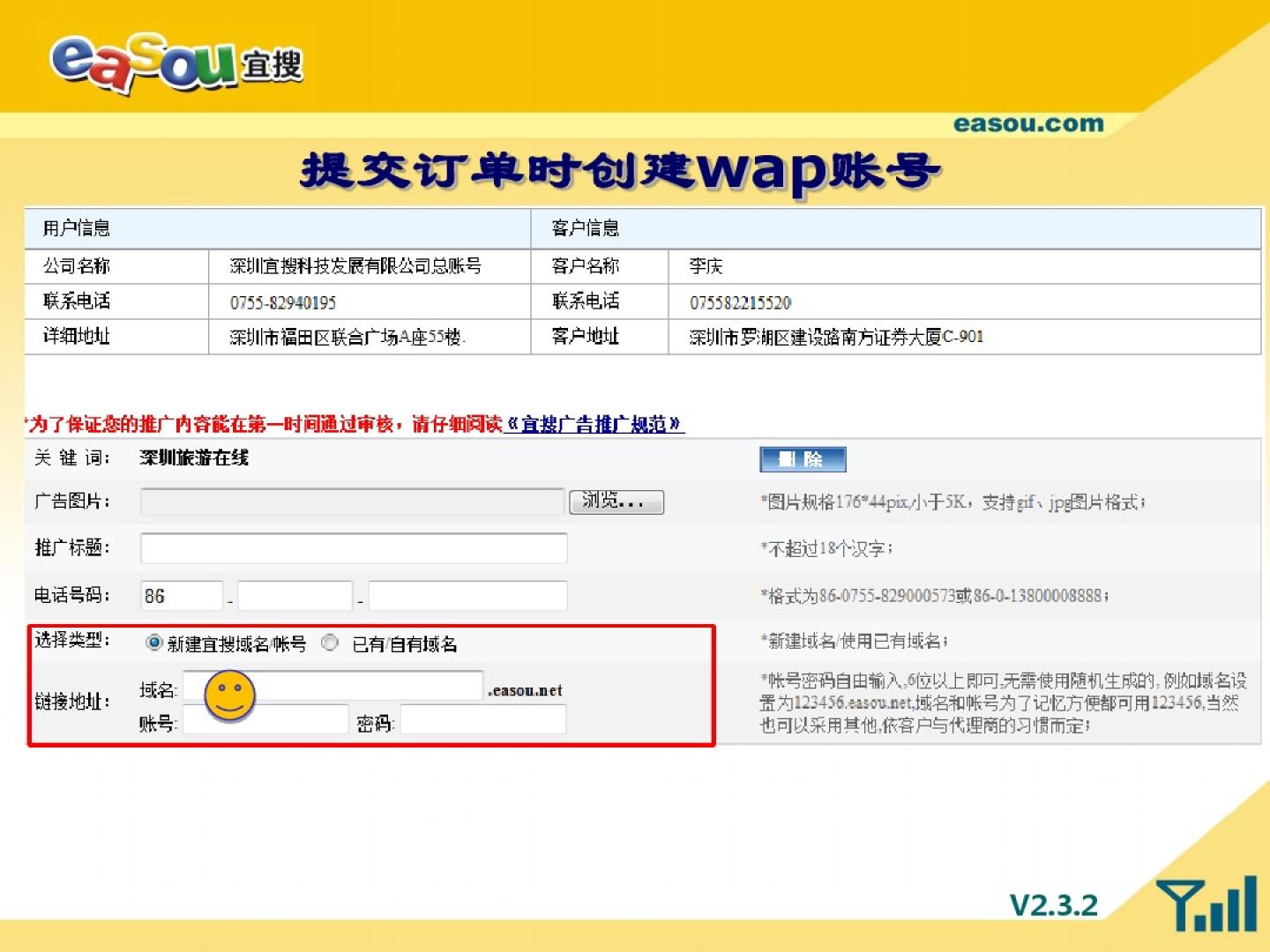Click the middle area code phone field

(x=295, y=596)
